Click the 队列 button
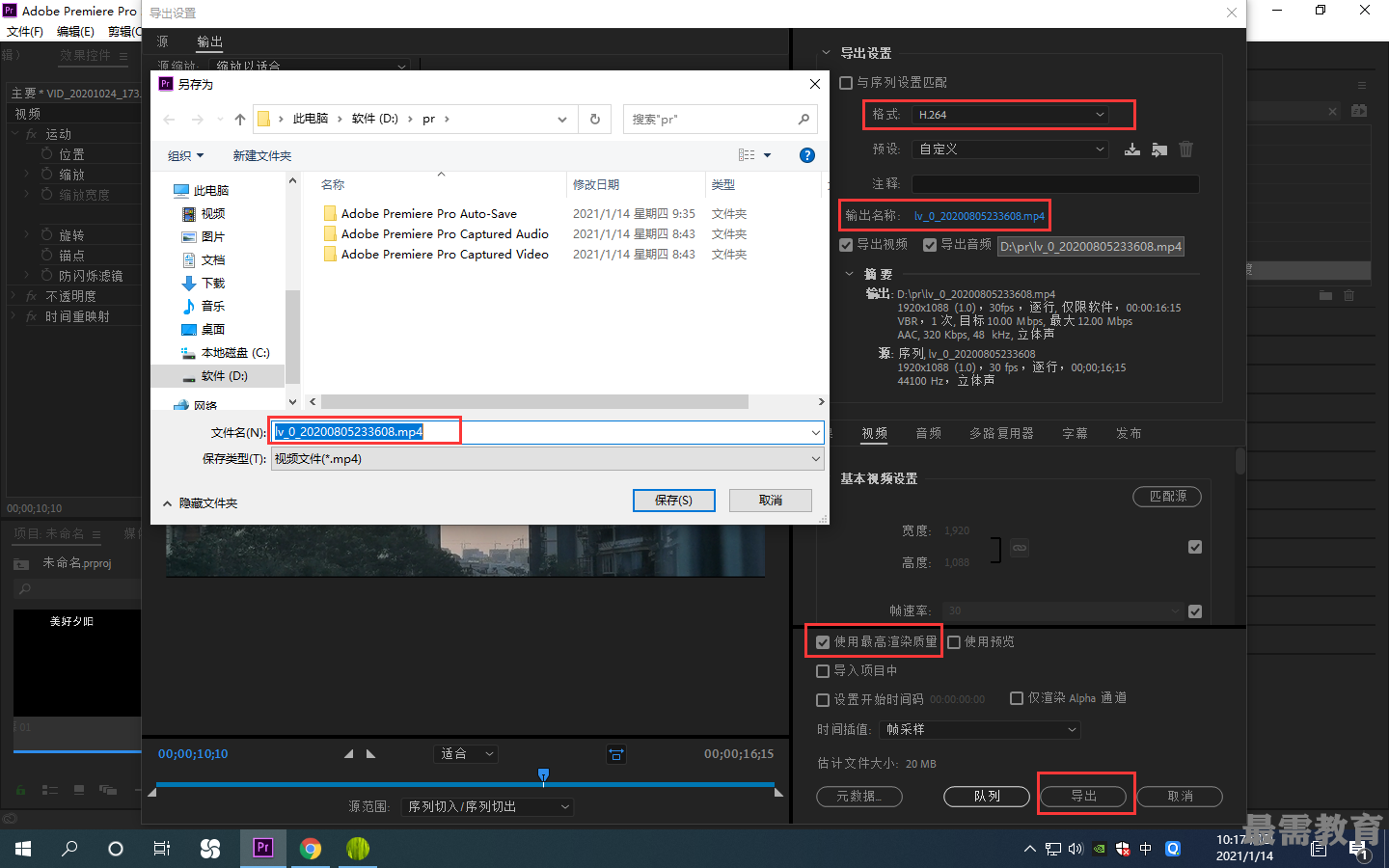This screenshot has height=868, width=1389. [x=987, y=797]
